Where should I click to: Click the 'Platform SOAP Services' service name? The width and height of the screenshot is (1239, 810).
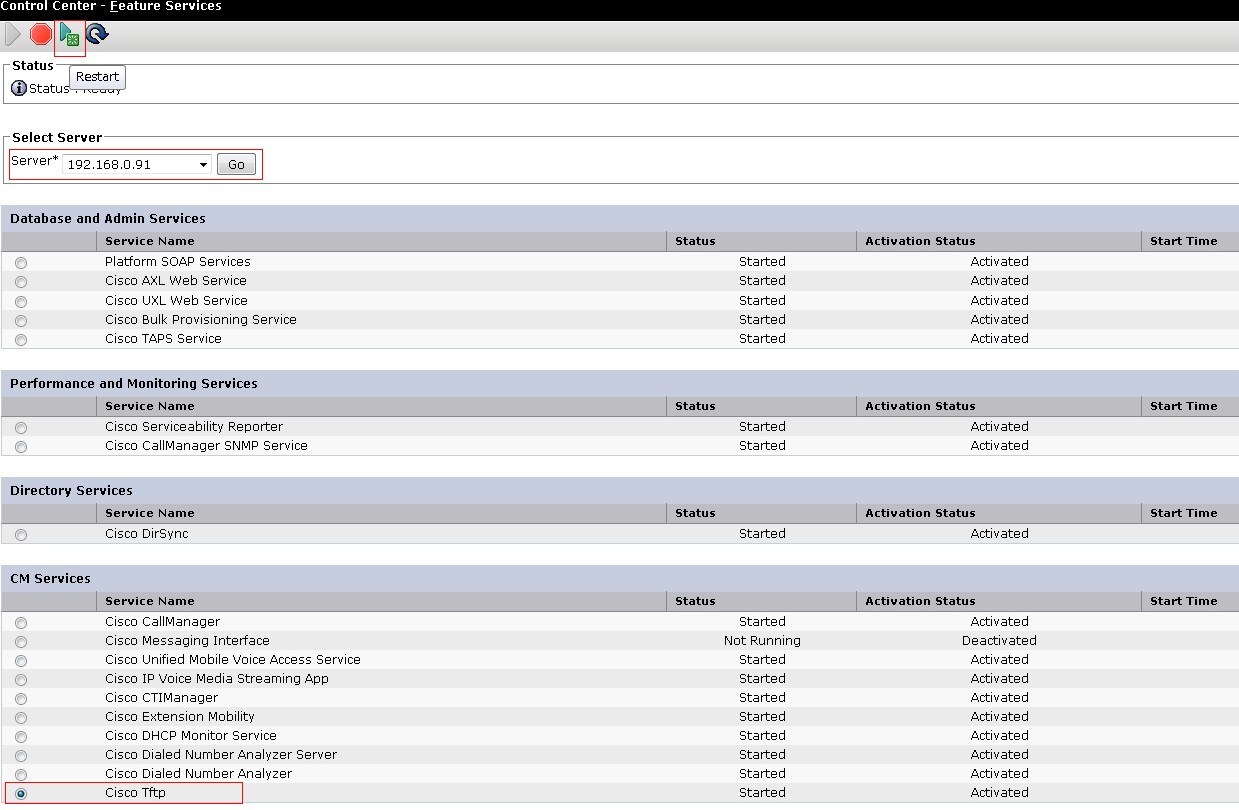coord(178,262)
